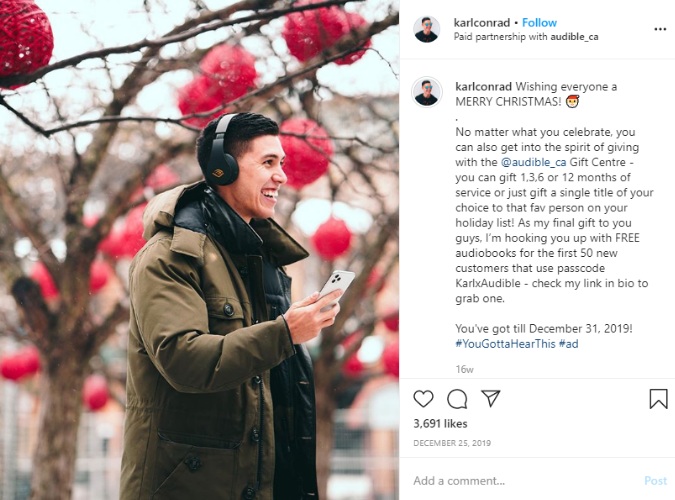Click the Post comment button
Viewport: 675px width, 500px height.
point(655,481)
